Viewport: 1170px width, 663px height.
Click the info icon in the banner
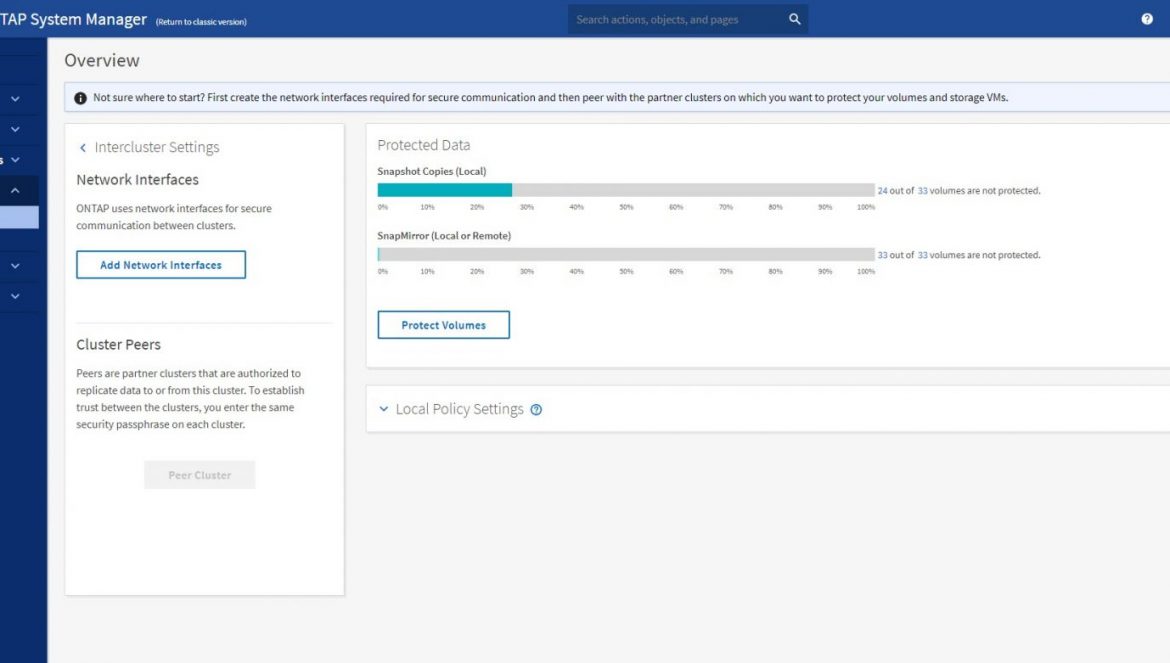point(81,98)
